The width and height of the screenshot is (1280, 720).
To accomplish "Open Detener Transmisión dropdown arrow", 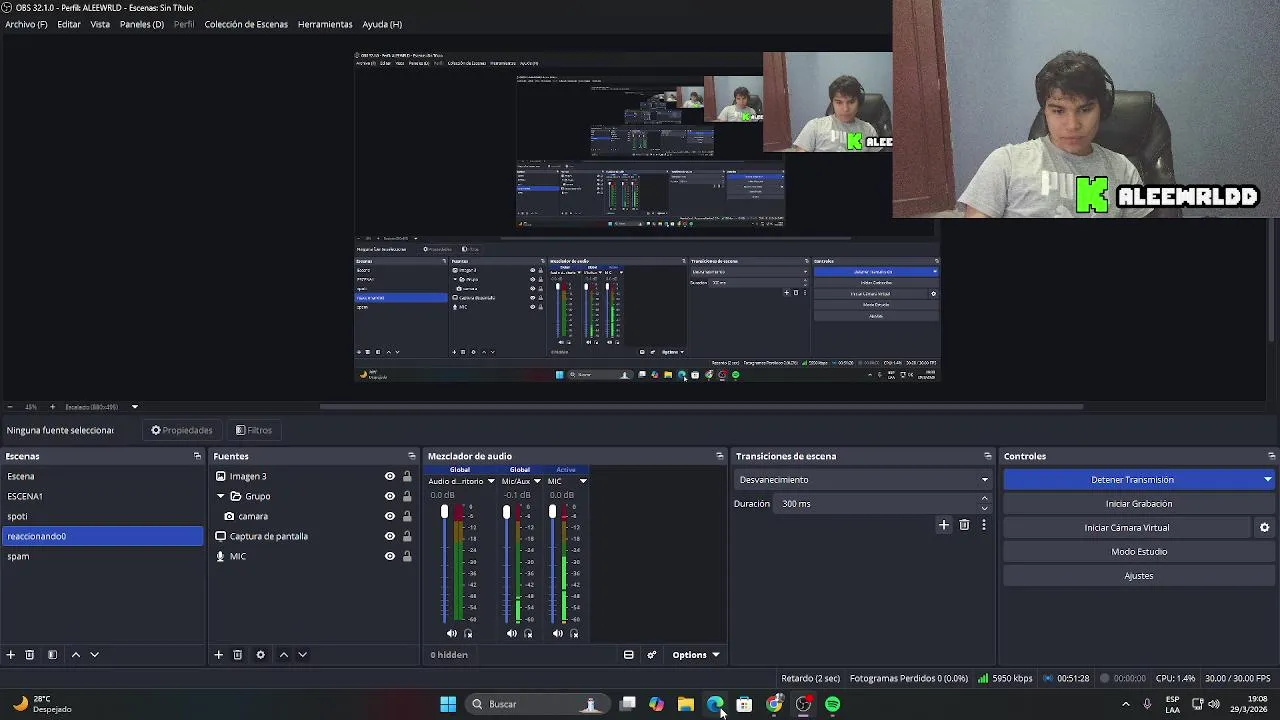I will 1267,480.
